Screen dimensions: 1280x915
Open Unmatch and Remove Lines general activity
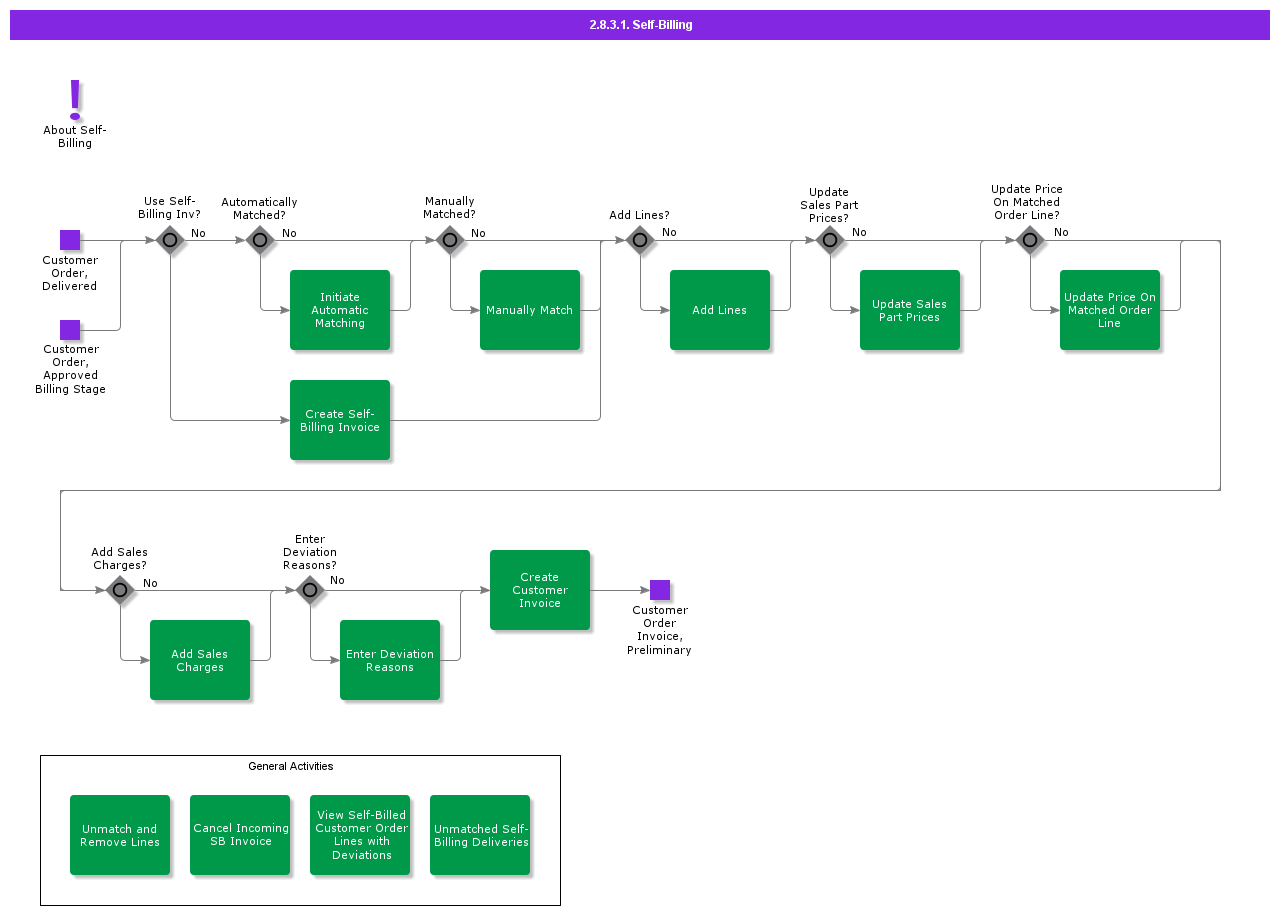[x=120, y=835]
